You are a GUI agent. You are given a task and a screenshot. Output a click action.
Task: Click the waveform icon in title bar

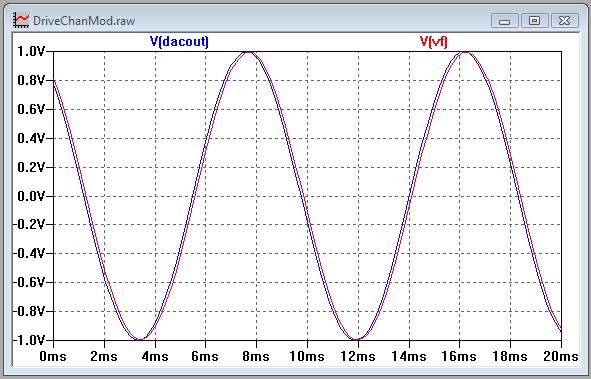pos(21,20)
